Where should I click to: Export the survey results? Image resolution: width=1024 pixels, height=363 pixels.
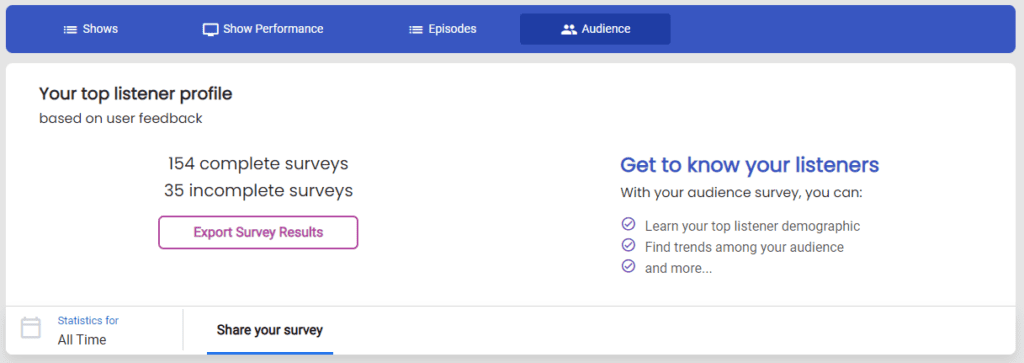point(258,232)
